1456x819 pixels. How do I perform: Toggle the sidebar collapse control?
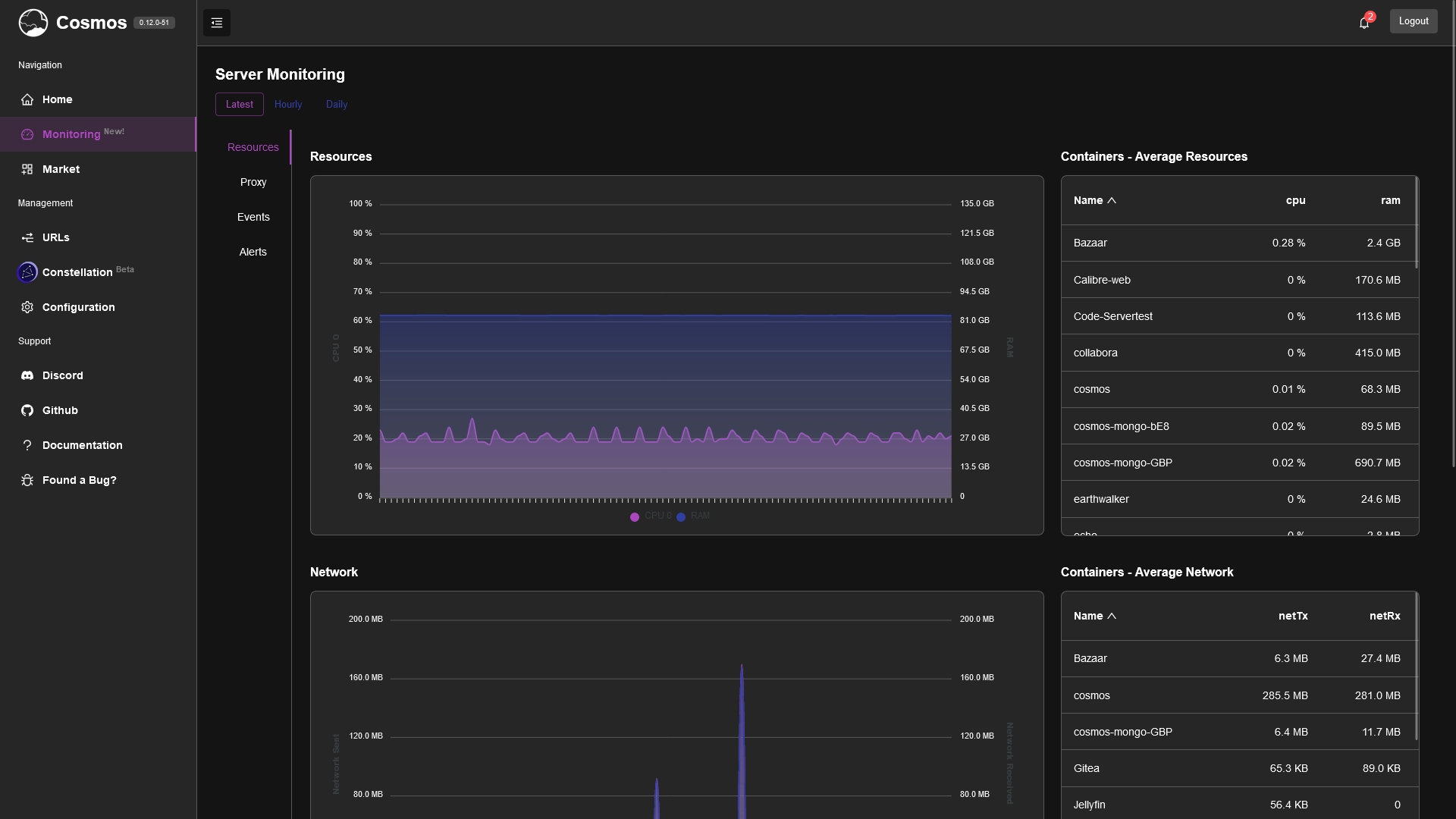click(216, 23)
